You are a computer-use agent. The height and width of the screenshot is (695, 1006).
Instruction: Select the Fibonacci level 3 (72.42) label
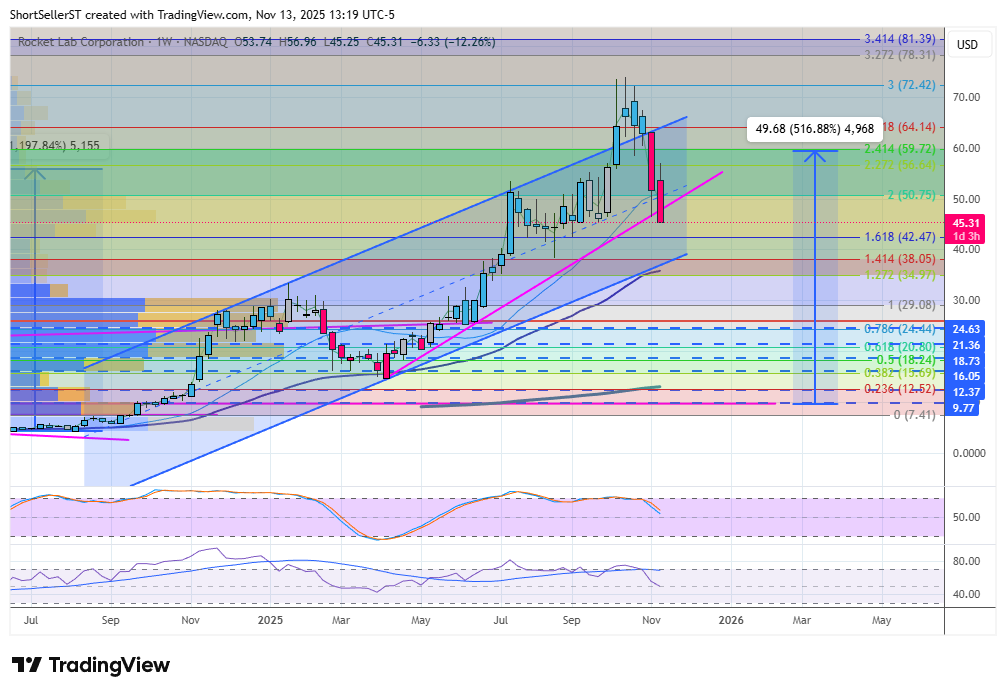tap(911, 85)
